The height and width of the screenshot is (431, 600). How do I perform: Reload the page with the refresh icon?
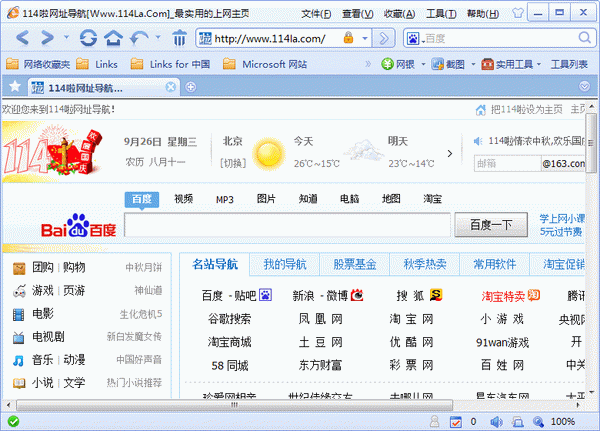click(x=88, y=38)
